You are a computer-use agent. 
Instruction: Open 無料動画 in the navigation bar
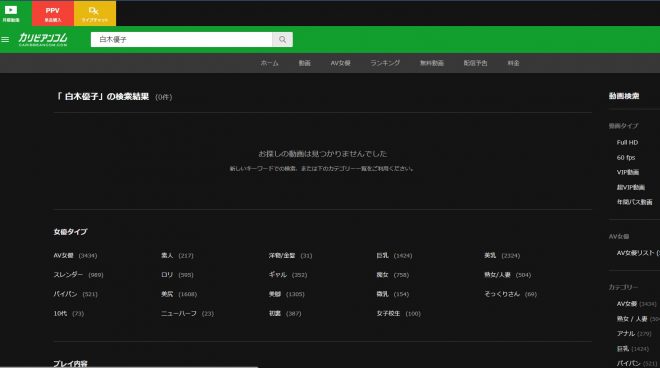point(432,63)
